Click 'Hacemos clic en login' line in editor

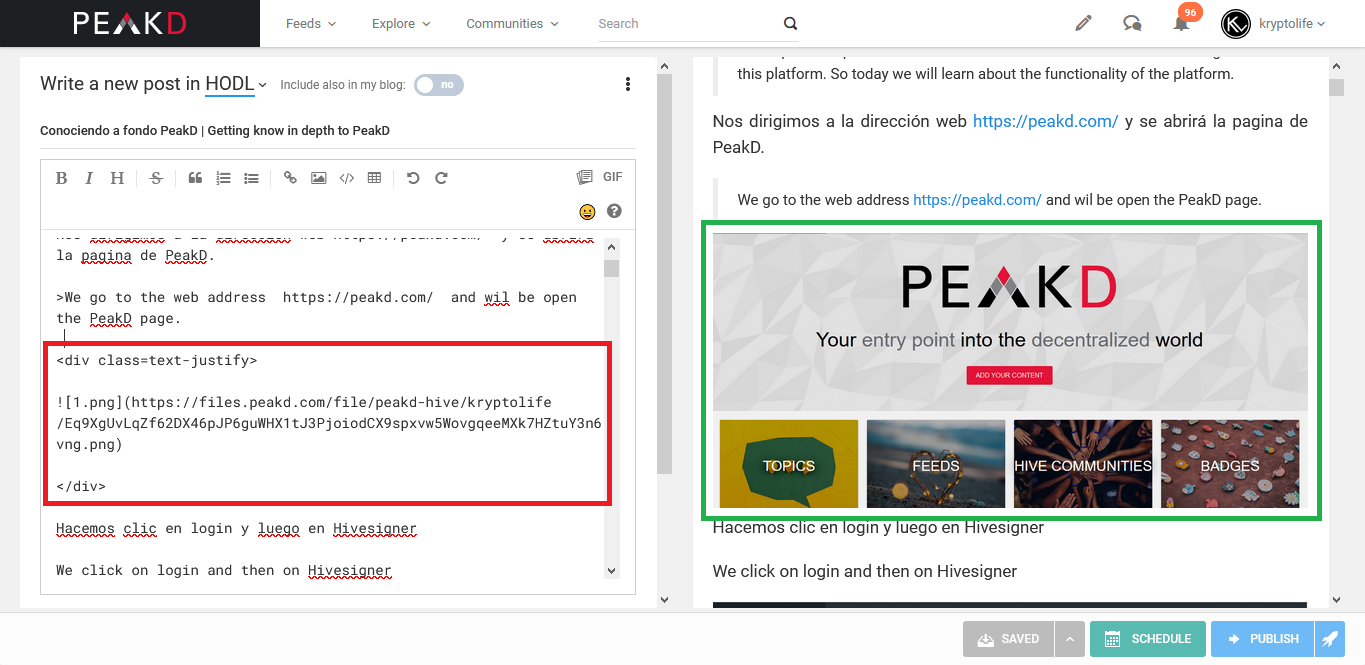tap(236, 529)
